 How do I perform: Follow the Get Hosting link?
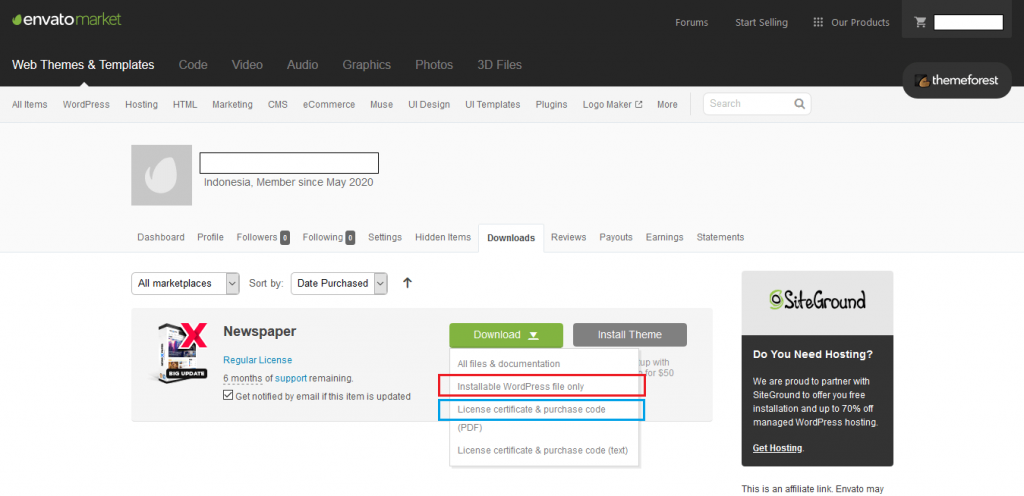777,448
